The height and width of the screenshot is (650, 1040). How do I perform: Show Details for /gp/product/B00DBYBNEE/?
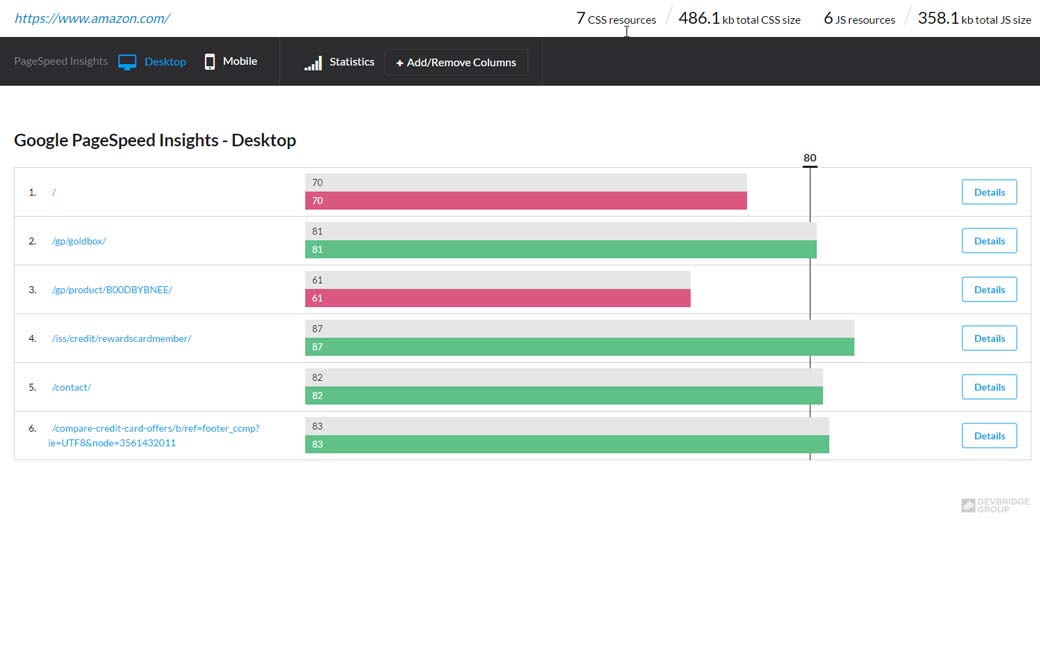pyautogui.click(x=989, y=290)
